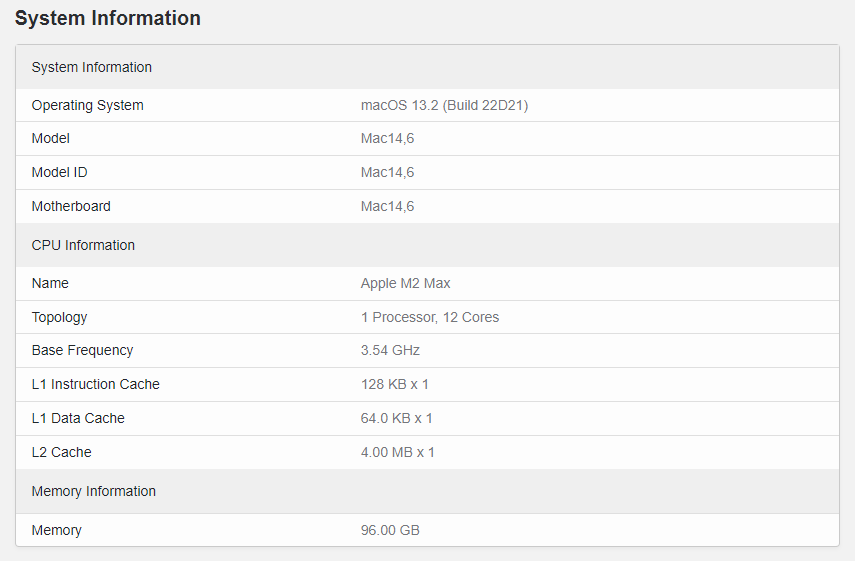Screen dimensions: 855x561
Task: Click the CPU Information section header
Action: [x=83, y=245]
